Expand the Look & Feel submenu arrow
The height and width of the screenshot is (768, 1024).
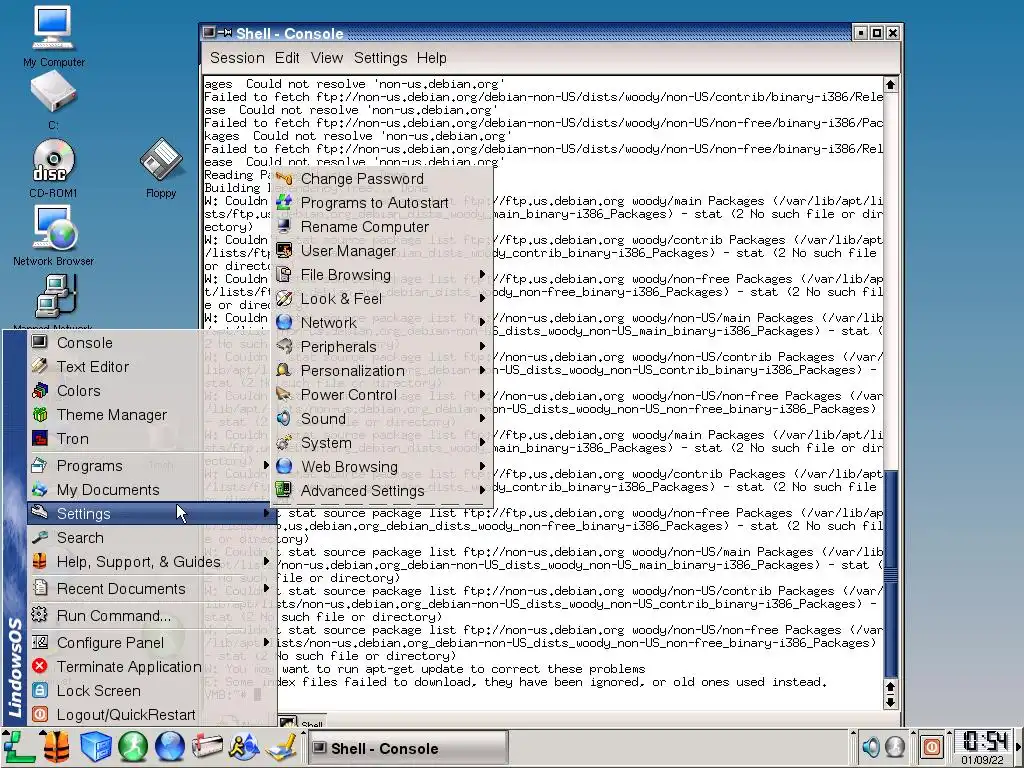[x=483, y=298]
